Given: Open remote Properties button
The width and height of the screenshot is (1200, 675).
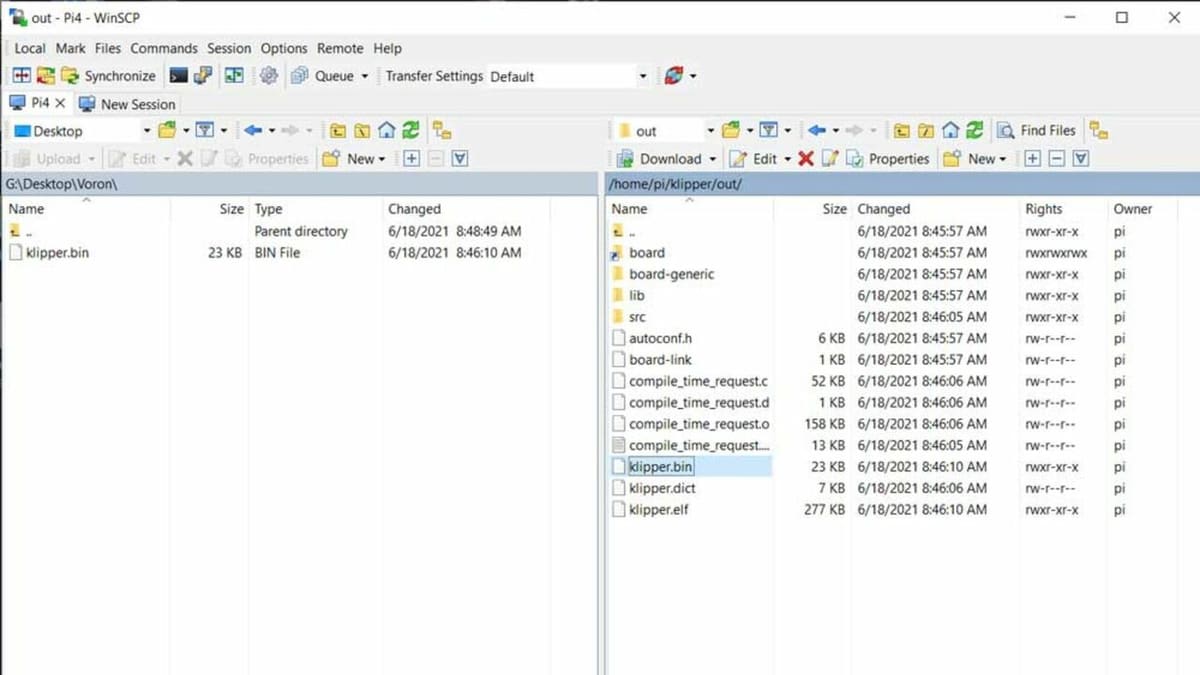Looking at the screenshot, I should tap(888, 158).
